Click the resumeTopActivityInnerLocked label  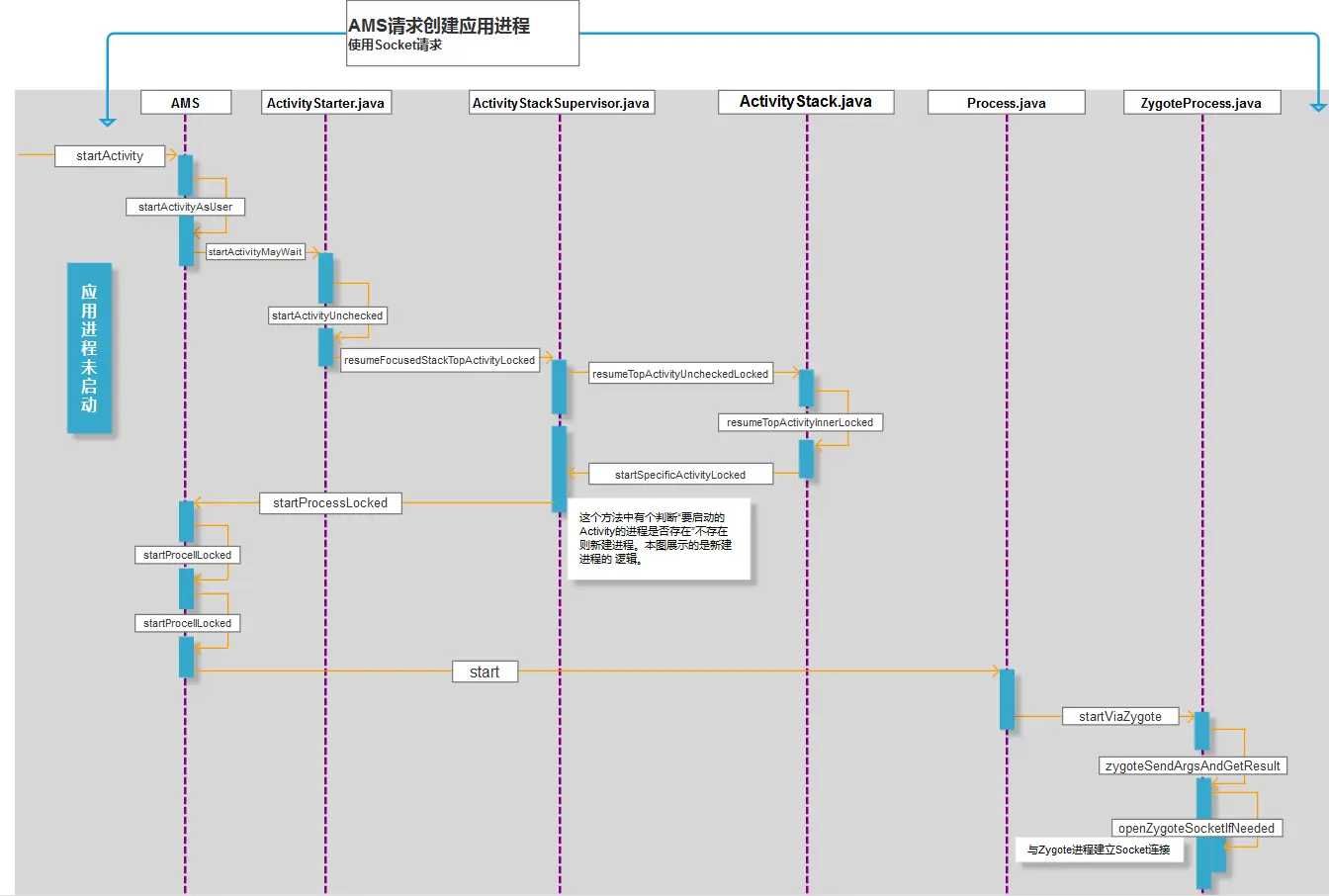click(800, 422)
